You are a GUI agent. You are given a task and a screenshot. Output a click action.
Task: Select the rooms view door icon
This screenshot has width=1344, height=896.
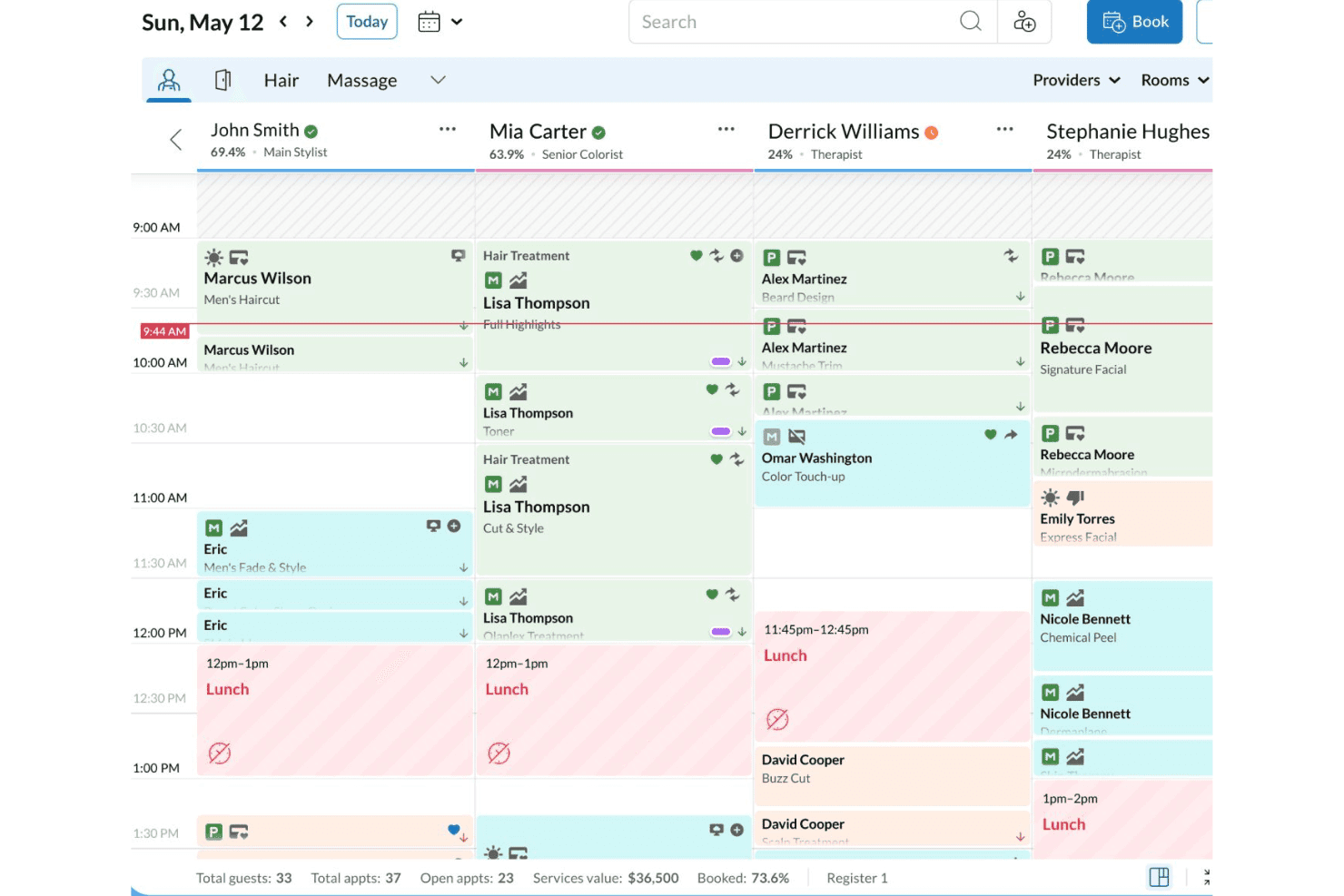223,80
